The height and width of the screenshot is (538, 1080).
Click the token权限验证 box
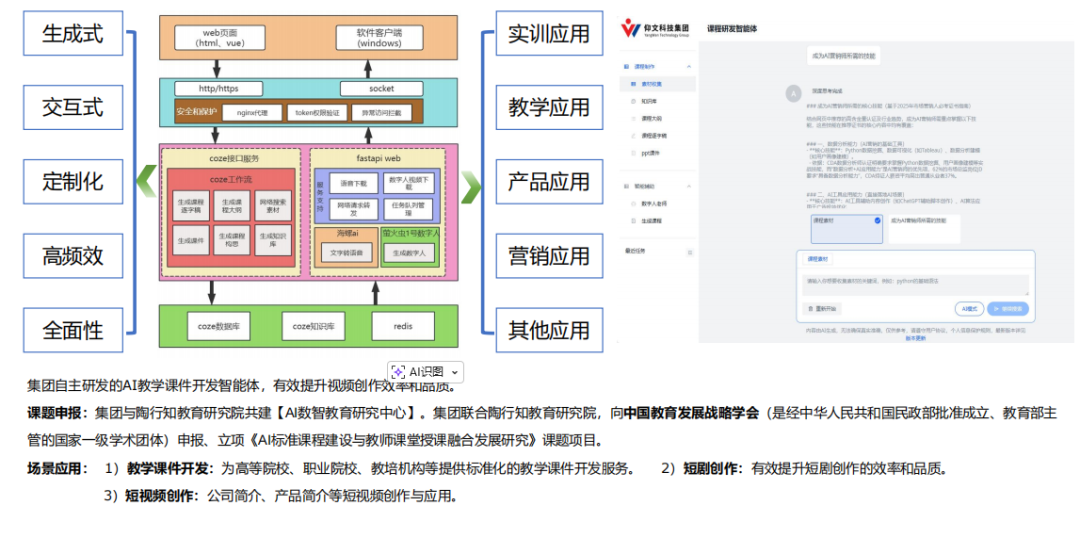coord(316,112)
